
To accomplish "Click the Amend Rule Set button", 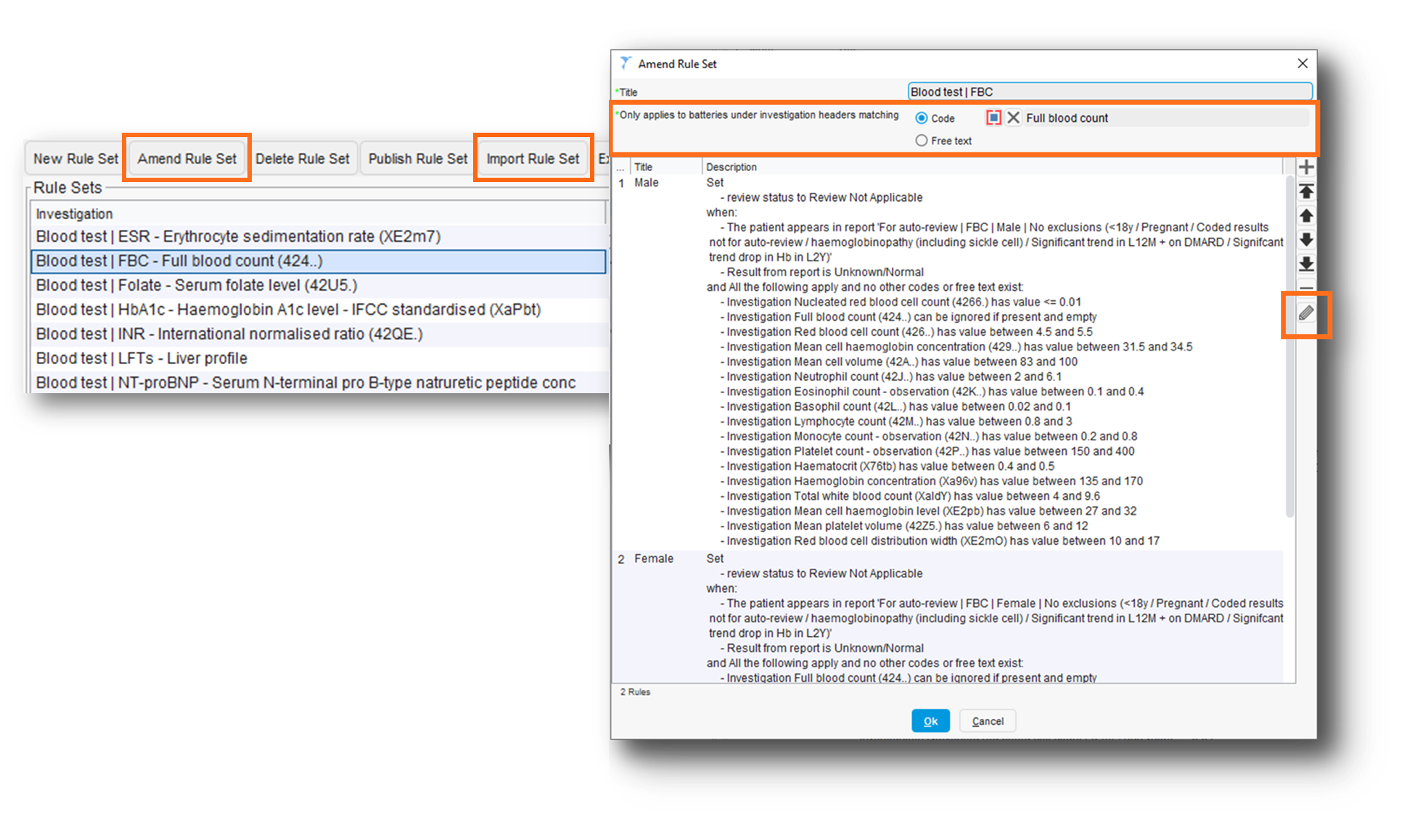I will click(187, 158).
